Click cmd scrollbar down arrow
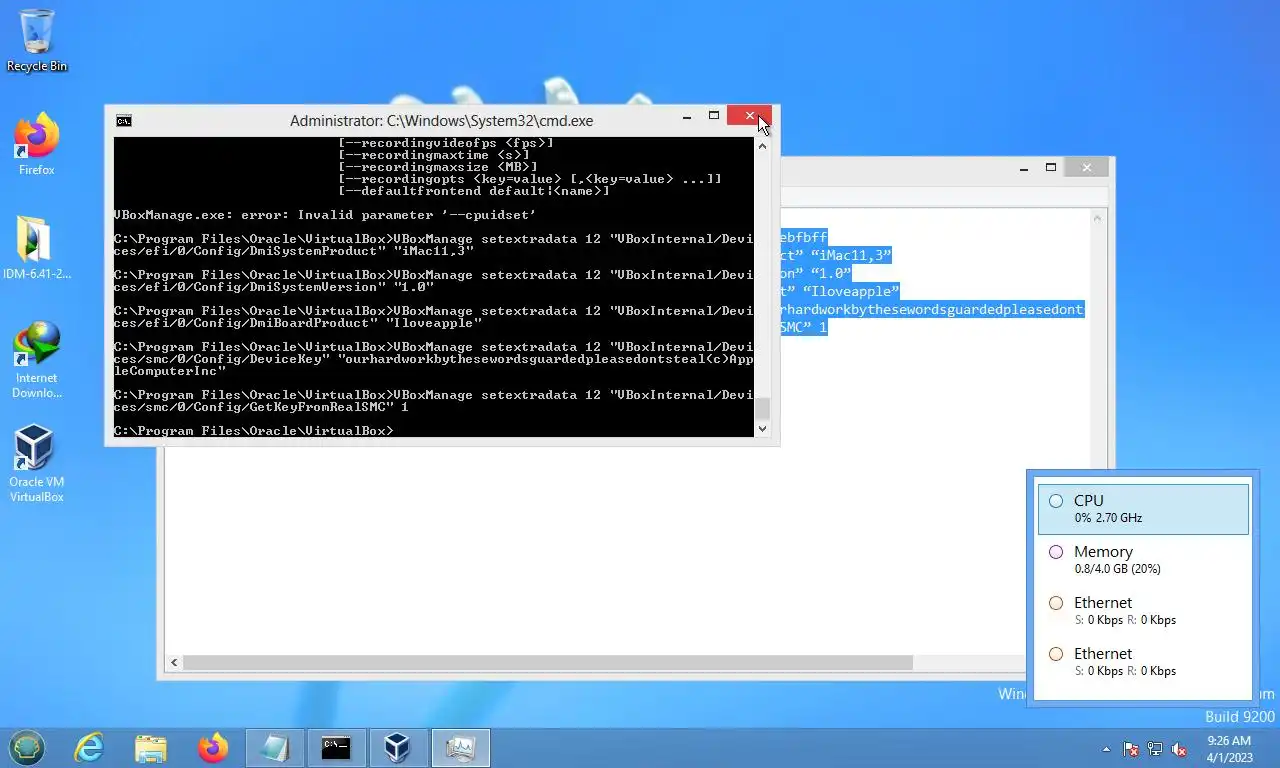1280x768 pixels. click(x=762, y=428)
